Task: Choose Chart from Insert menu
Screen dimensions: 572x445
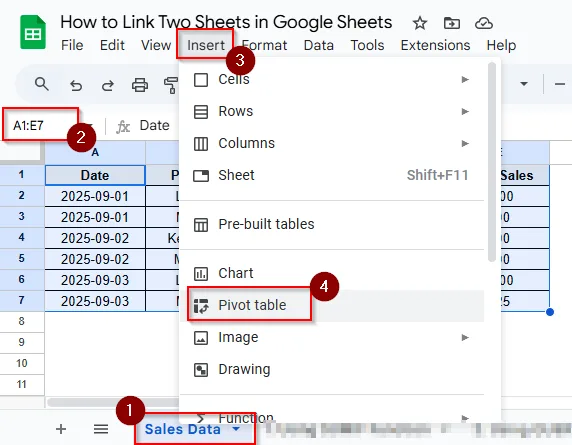Action: coord(332,274)
